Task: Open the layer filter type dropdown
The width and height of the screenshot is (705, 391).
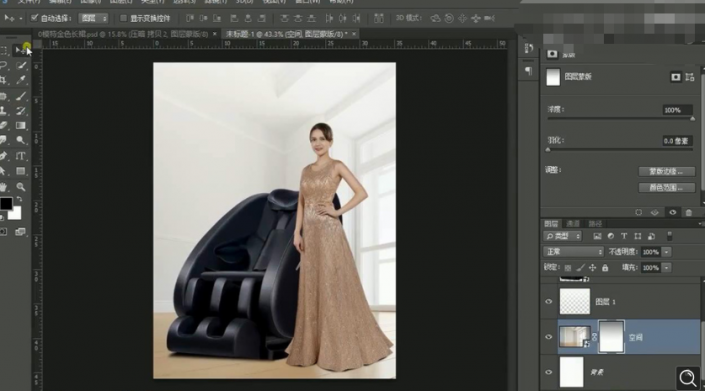Action: click(x=562, y=236)
